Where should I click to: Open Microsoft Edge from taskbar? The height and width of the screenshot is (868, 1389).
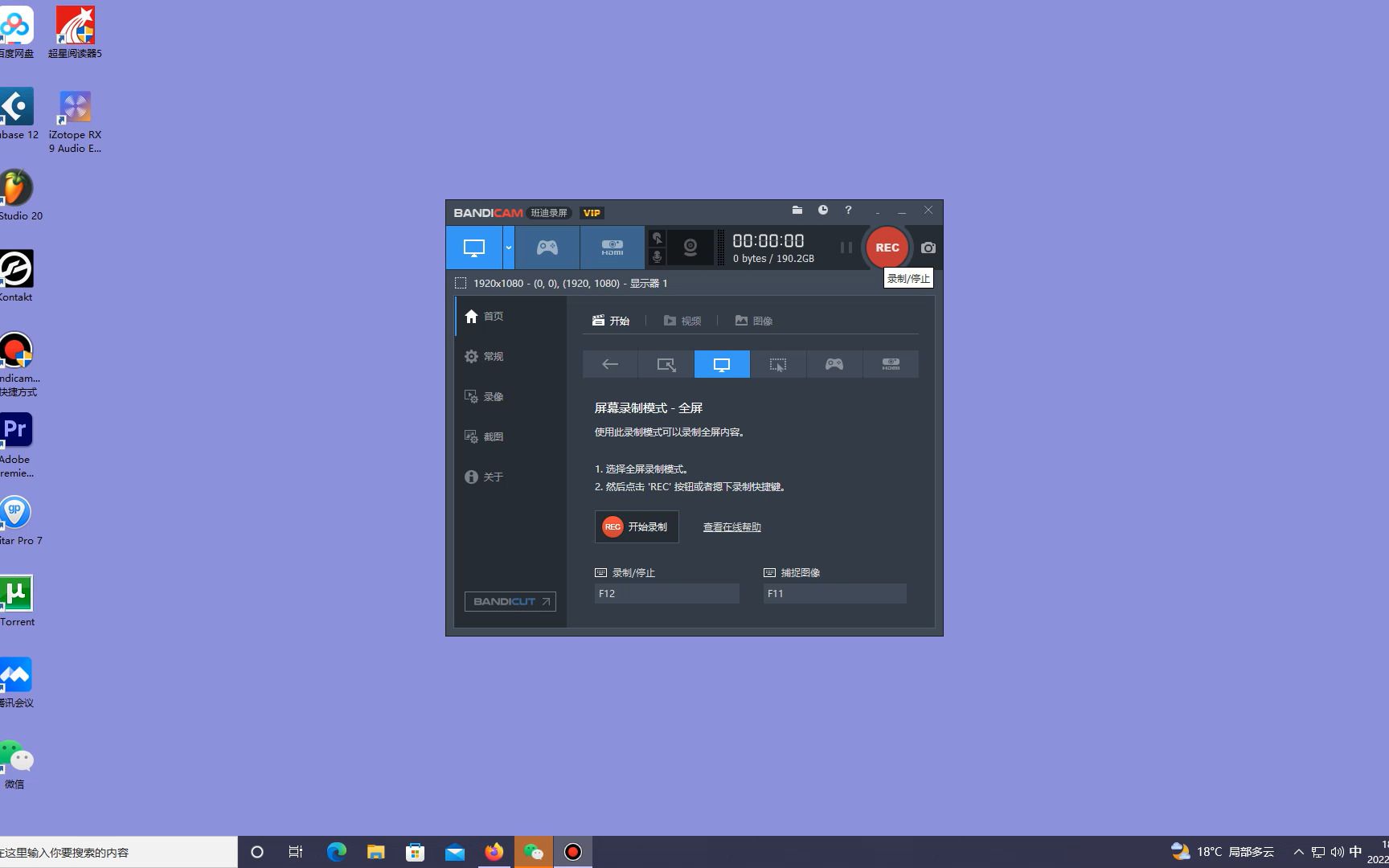336,852
